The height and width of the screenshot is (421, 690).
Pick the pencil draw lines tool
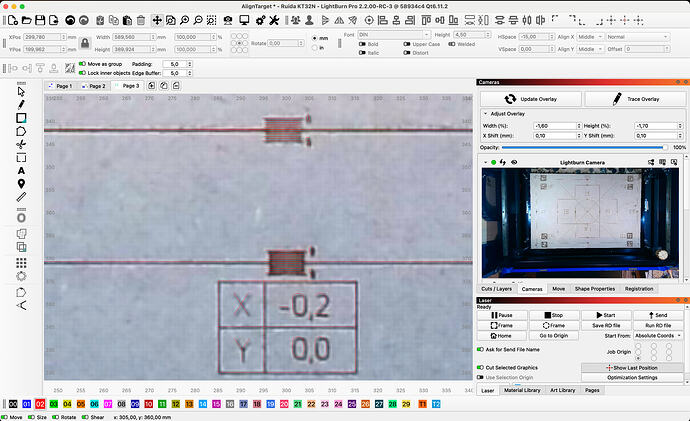click(x=21, y=105)
